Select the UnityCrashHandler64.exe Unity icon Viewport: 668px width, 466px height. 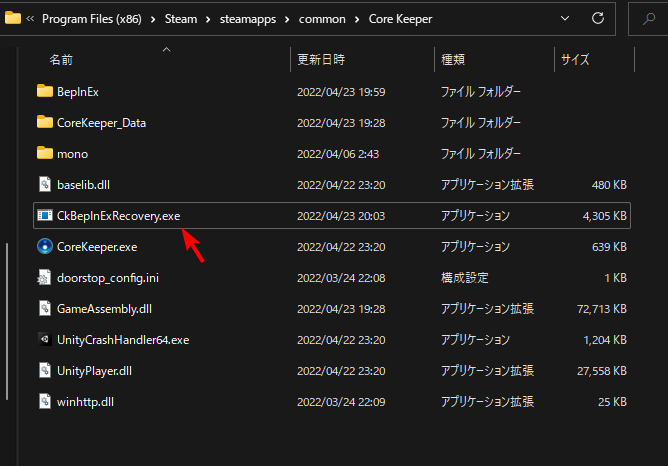pyautogui.click(x=45, y=339)
